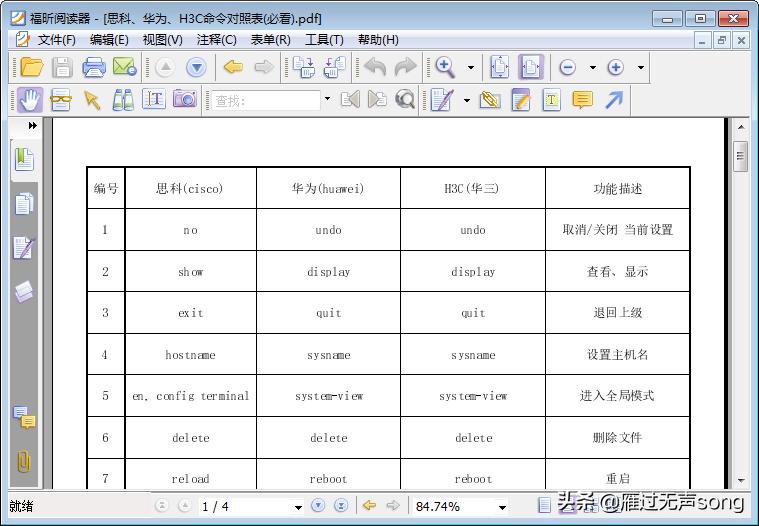759x526 pixels.
Task: Open search with binoculars icon
Action: (x=123, y=100)
